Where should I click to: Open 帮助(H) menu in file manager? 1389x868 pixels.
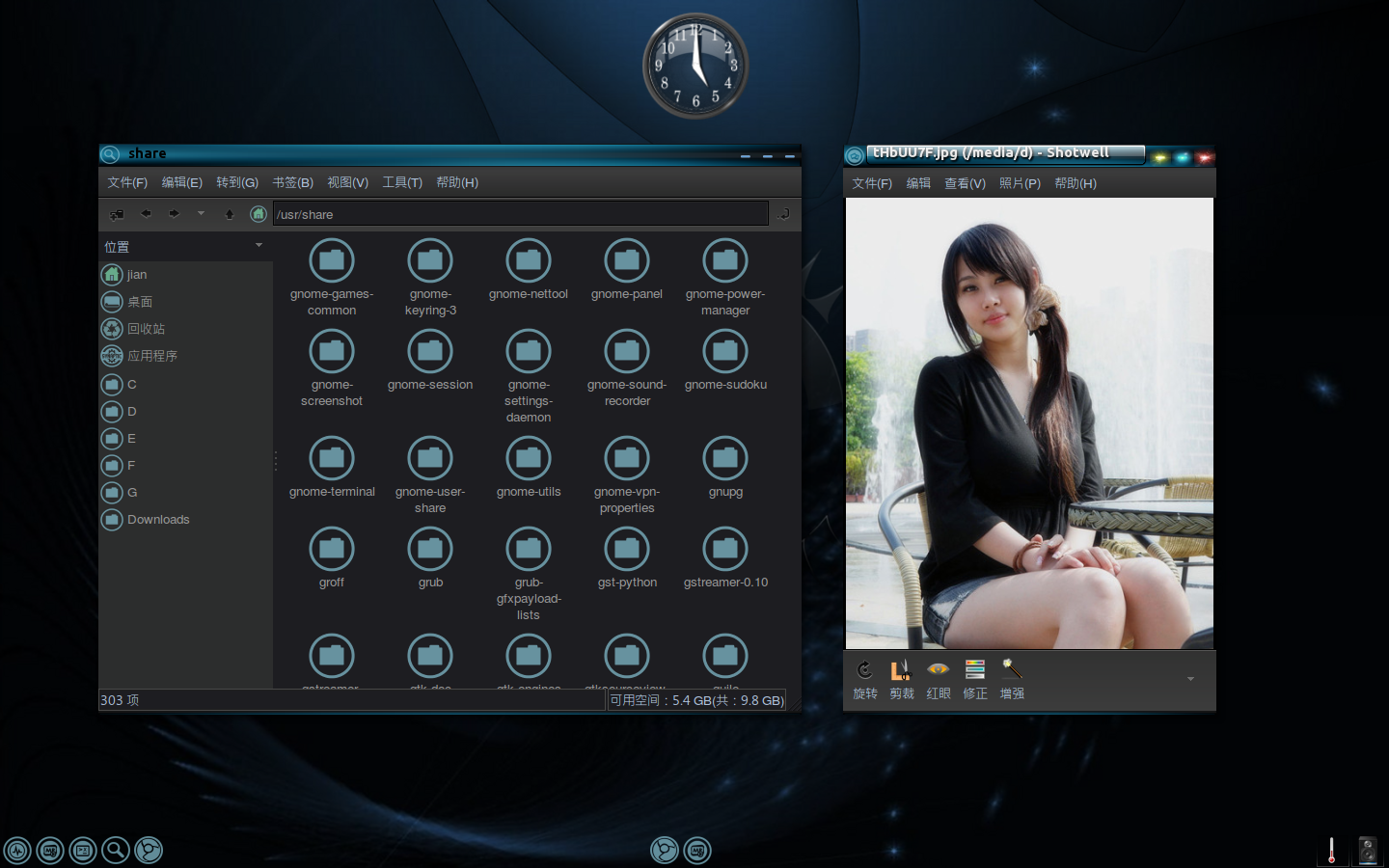[x=457, y=182]
